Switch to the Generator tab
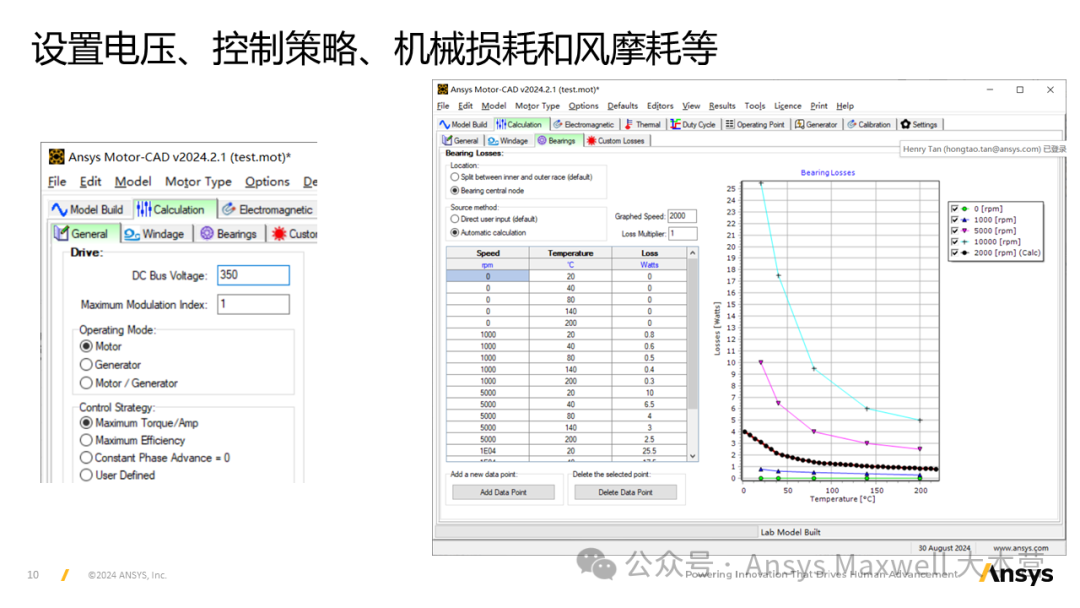The height and width of the screenshot is (608, 1080). pos(816,125)
